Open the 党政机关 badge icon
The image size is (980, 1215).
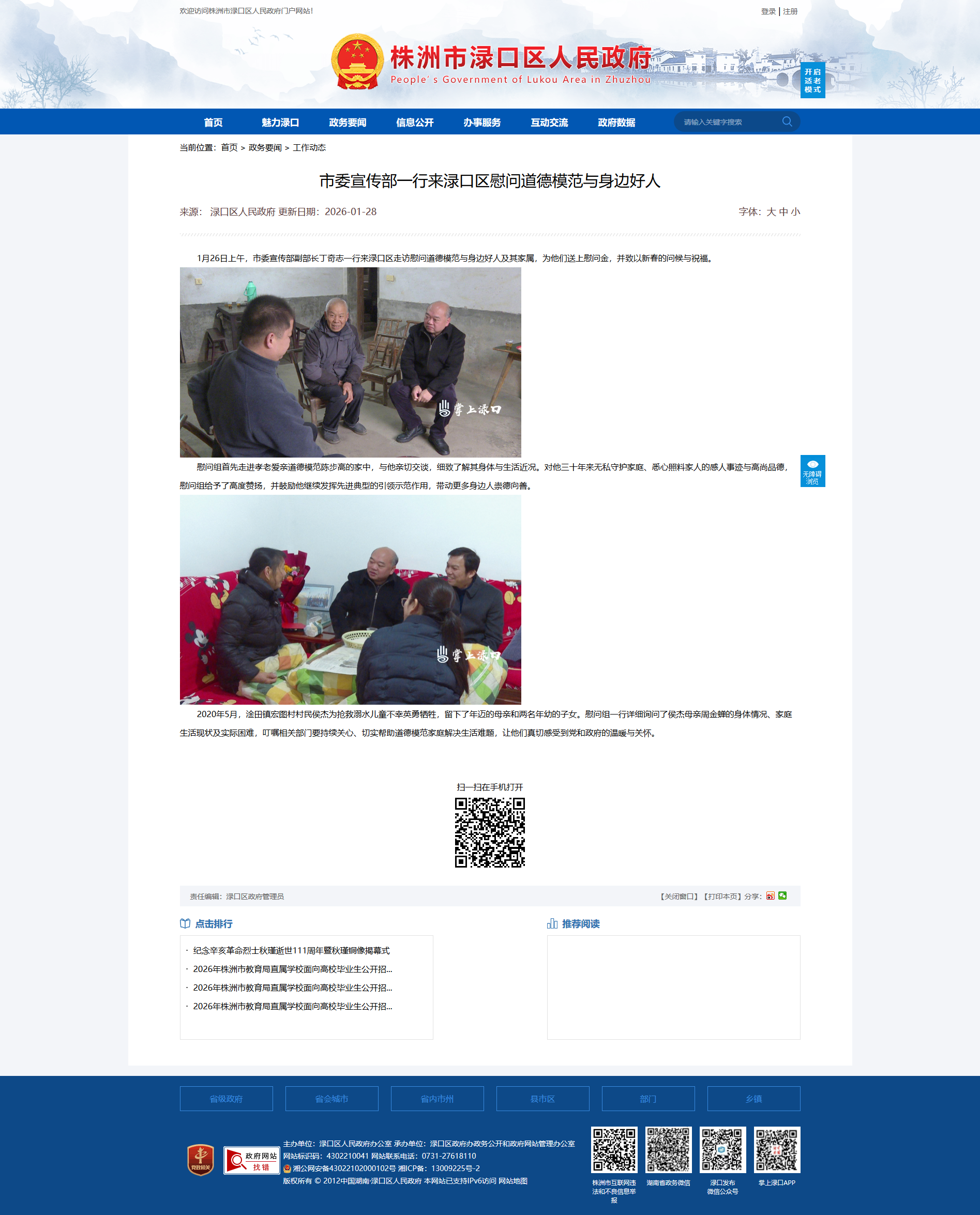pyautogui.click(x=201, y=1160)
